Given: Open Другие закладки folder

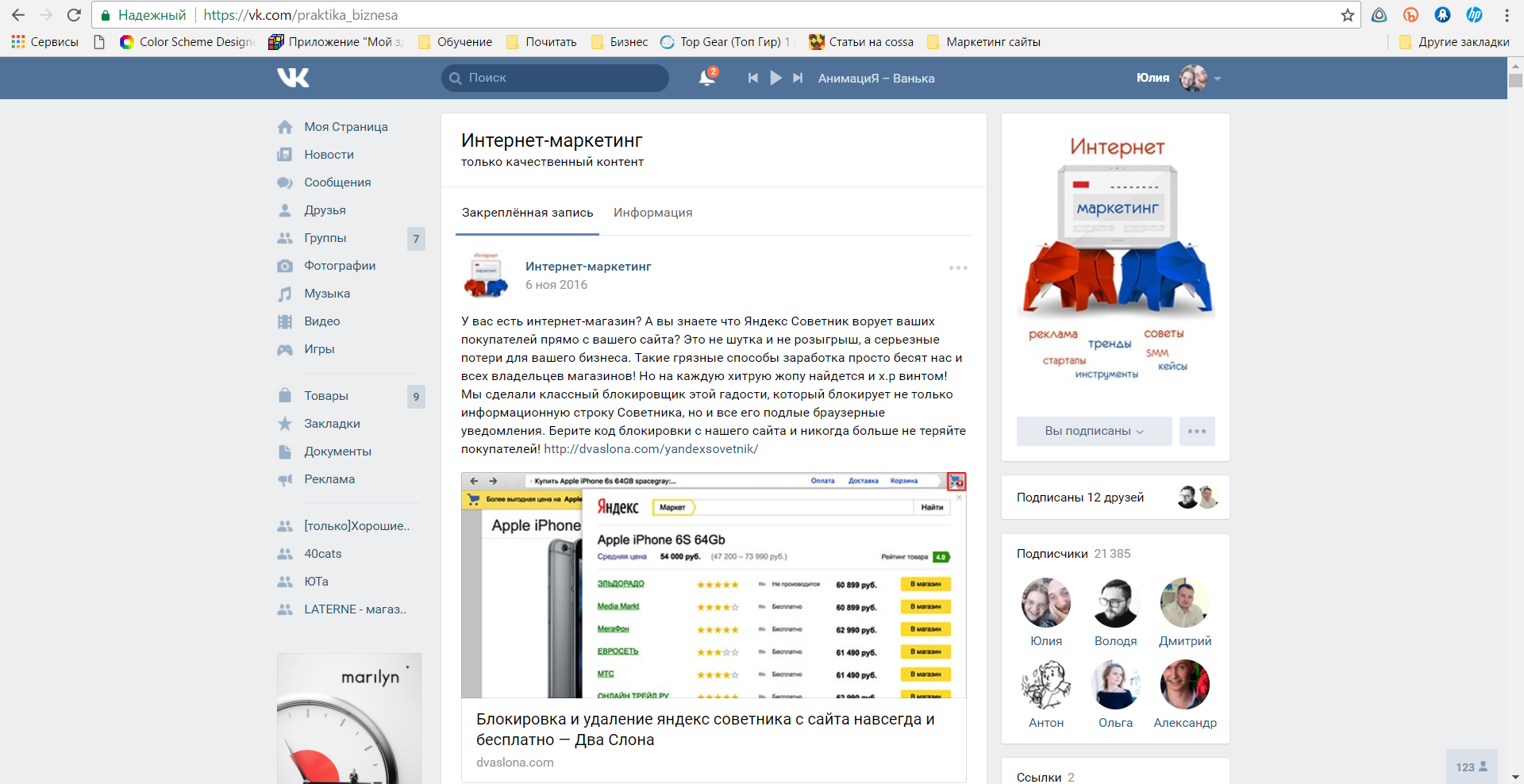Looking at the screenshot, I should (1454, 42).
